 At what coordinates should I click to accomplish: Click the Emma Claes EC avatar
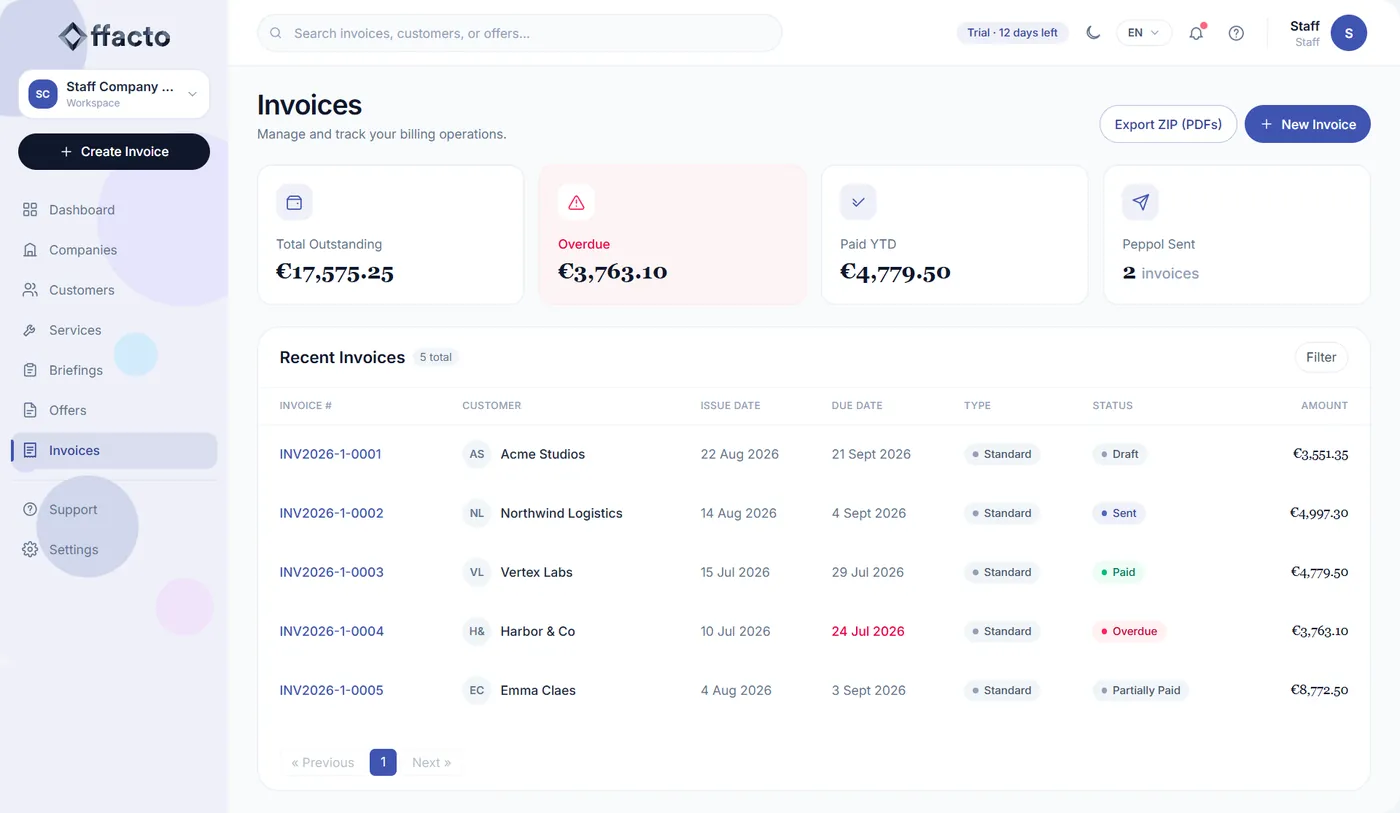[x=477, y=690]
